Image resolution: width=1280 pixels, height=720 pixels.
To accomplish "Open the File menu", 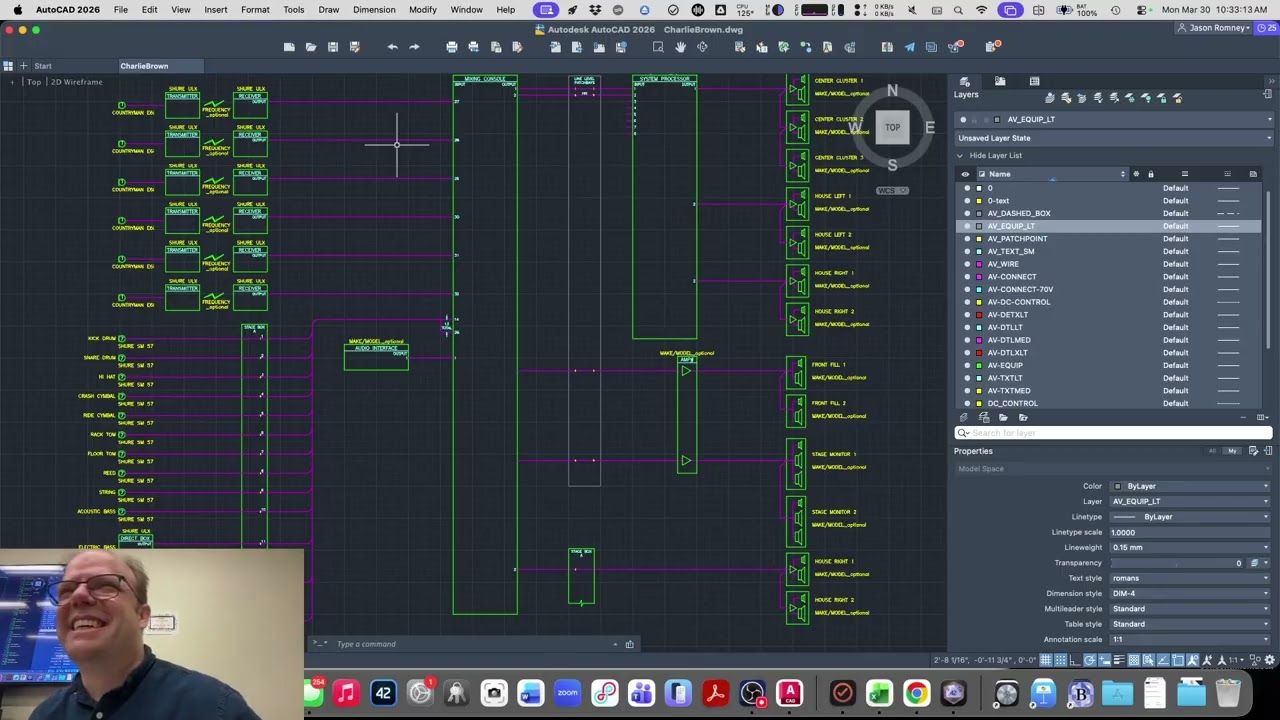I will pos(120,10).
